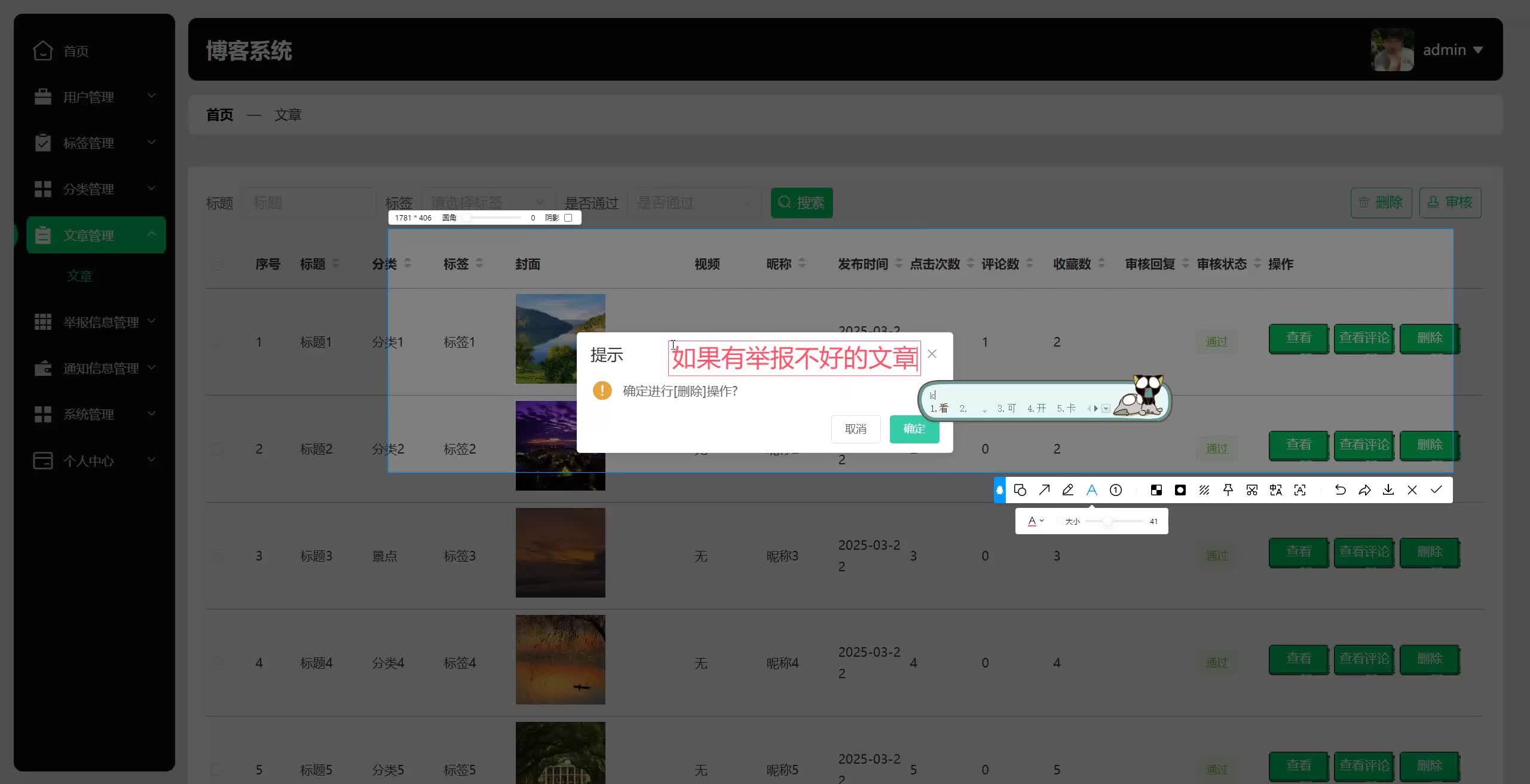Screen dimensions: 1530x784
Task: Toggle the 阴影 shadow checkbox
Action: [x=568, y=218]
